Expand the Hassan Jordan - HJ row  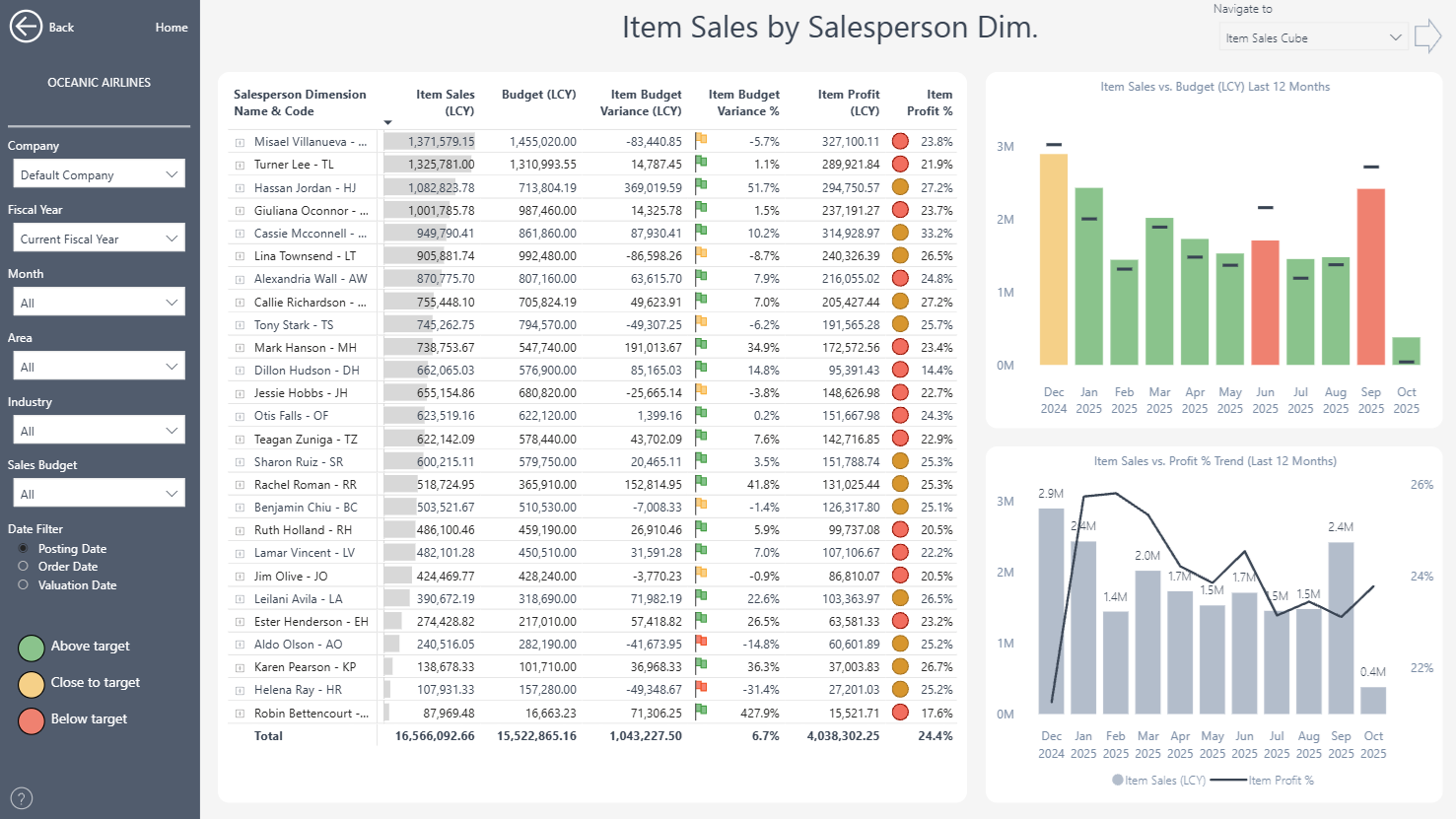tap(240, 188)
